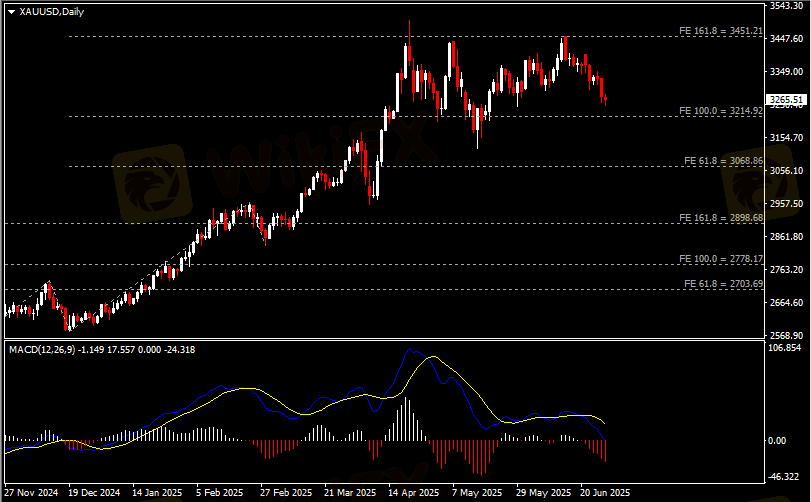The image size is (811, 502).
Task: Select the FE 61.8 = 2703.69 label
Action: coord(723,283)
